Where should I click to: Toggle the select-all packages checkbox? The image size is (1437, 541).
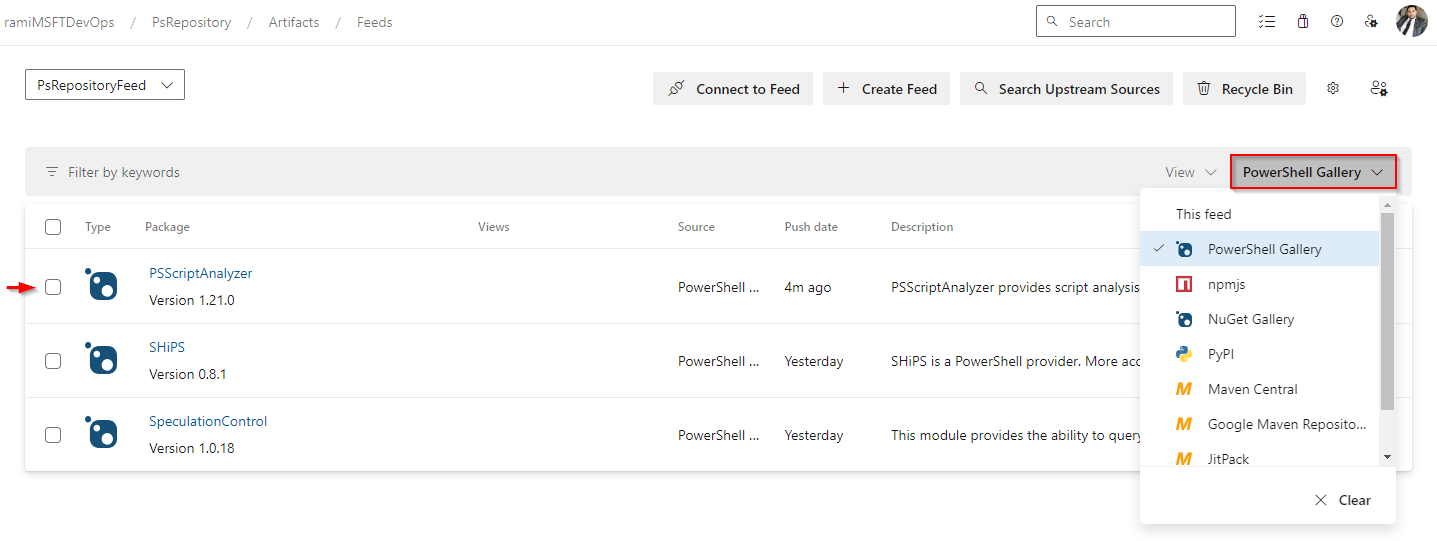coord(53,227)
